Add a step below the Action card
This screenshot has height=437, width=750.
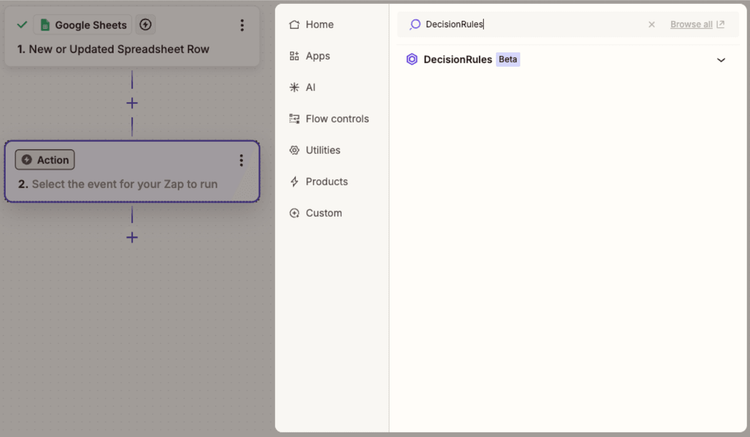(x=132, y=237)
